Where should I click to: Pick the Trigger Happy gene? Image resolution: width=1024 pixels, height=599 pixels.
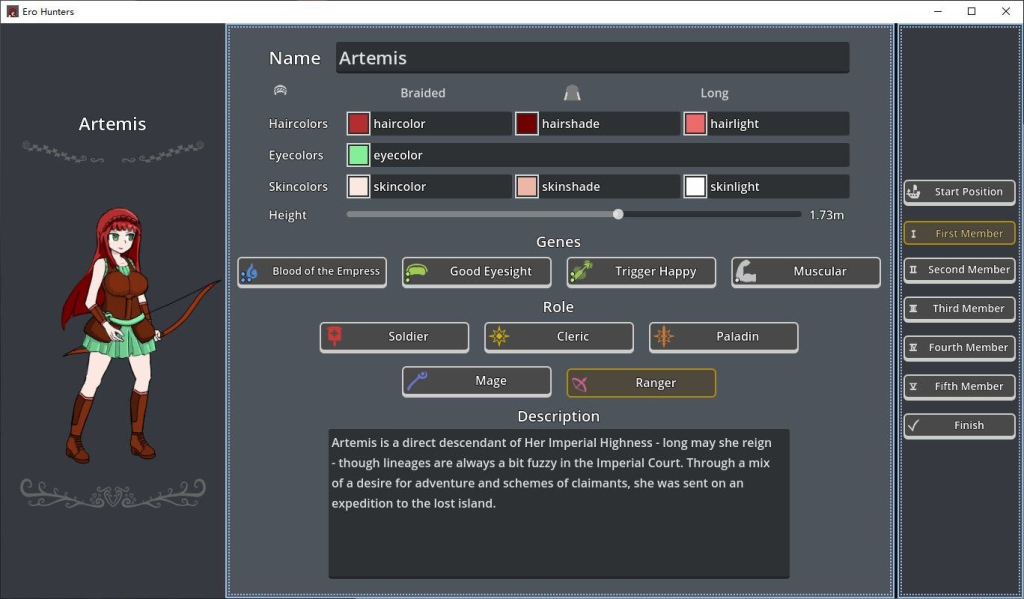(641, 272)
